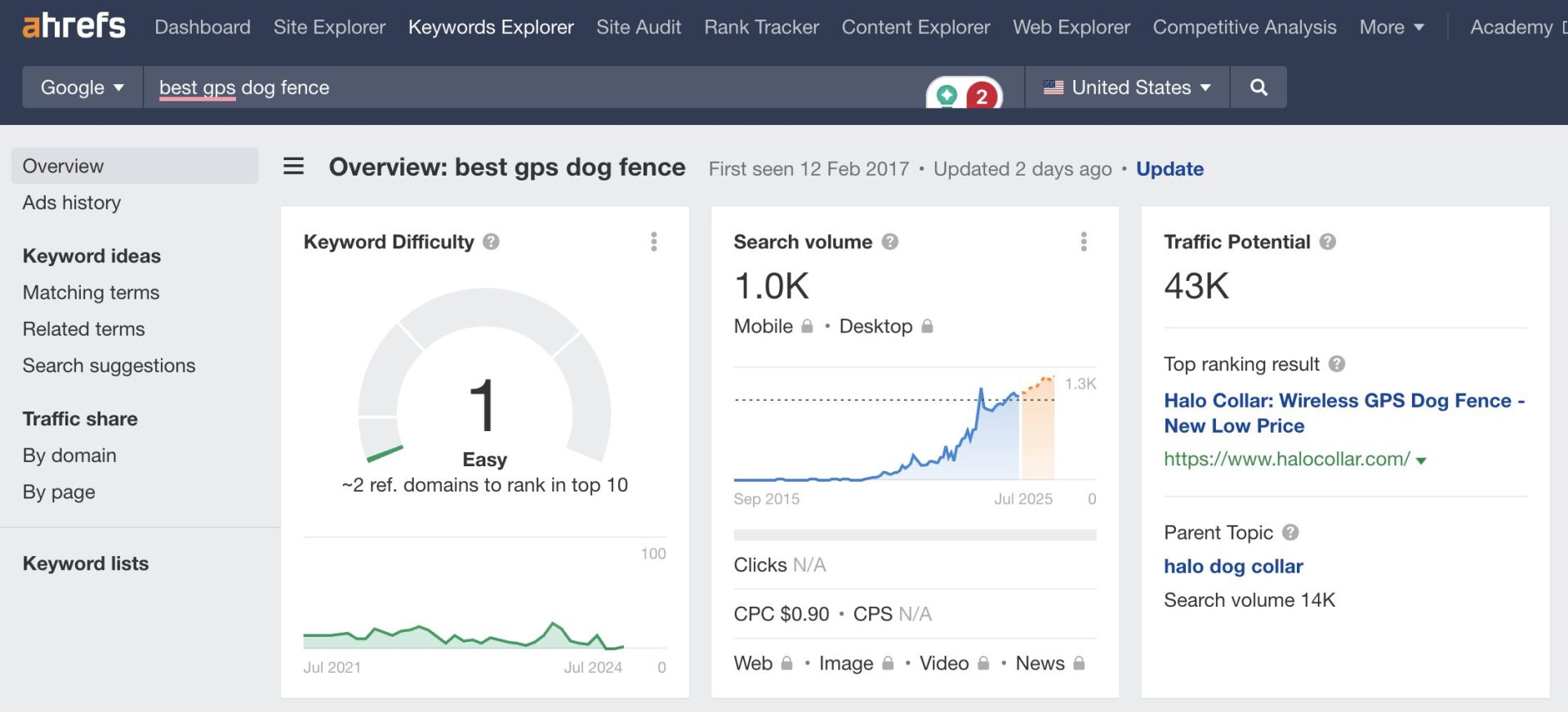Click Parent Topic help question icon

point(1290,532)
